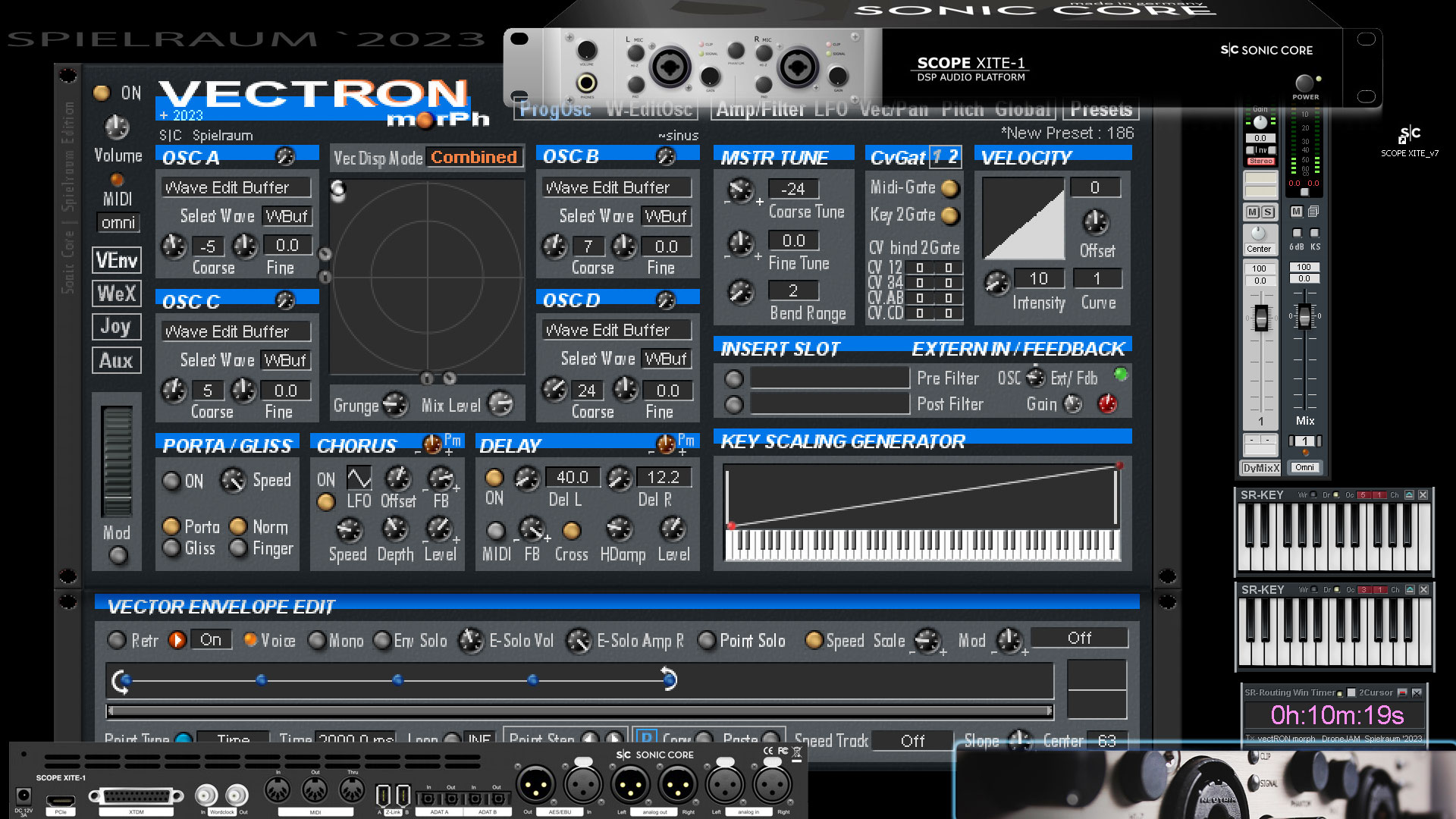The image size is (1456, 819).
Task: Toggle the Env Solo switch
Action: (382, 641)
